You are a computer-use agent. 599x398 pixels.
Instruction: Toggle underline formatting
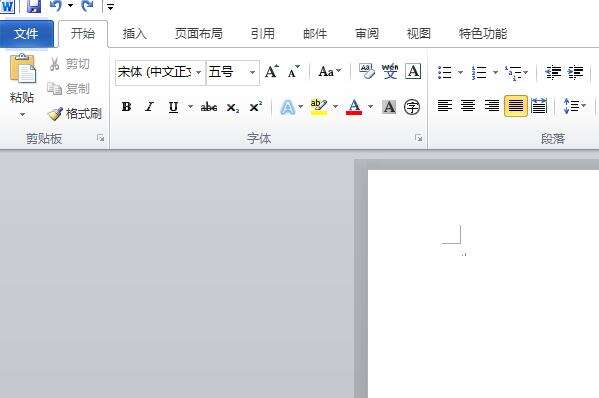(173, 107)
